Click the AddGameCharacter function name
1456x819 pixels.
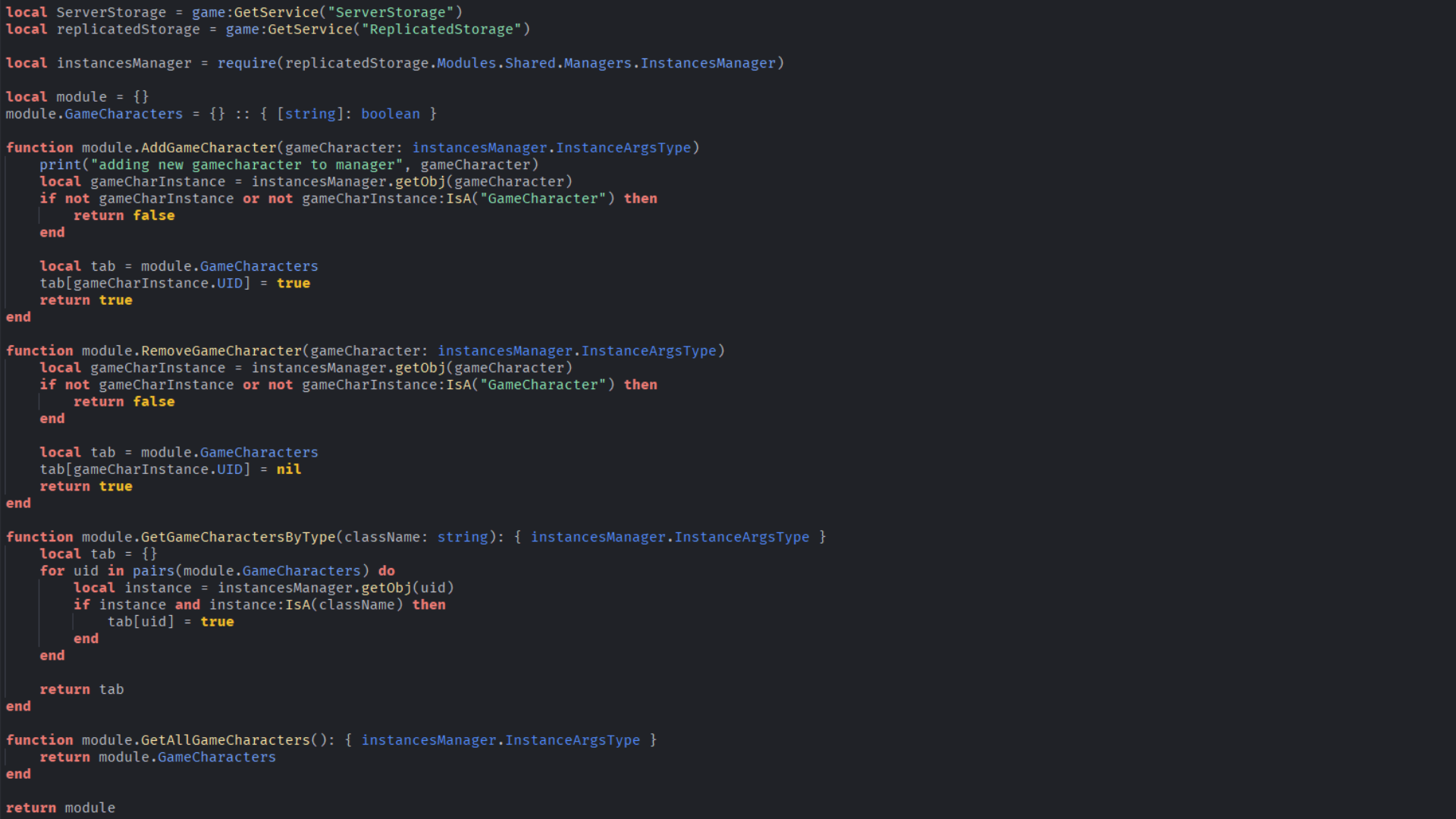pos(209,148)
